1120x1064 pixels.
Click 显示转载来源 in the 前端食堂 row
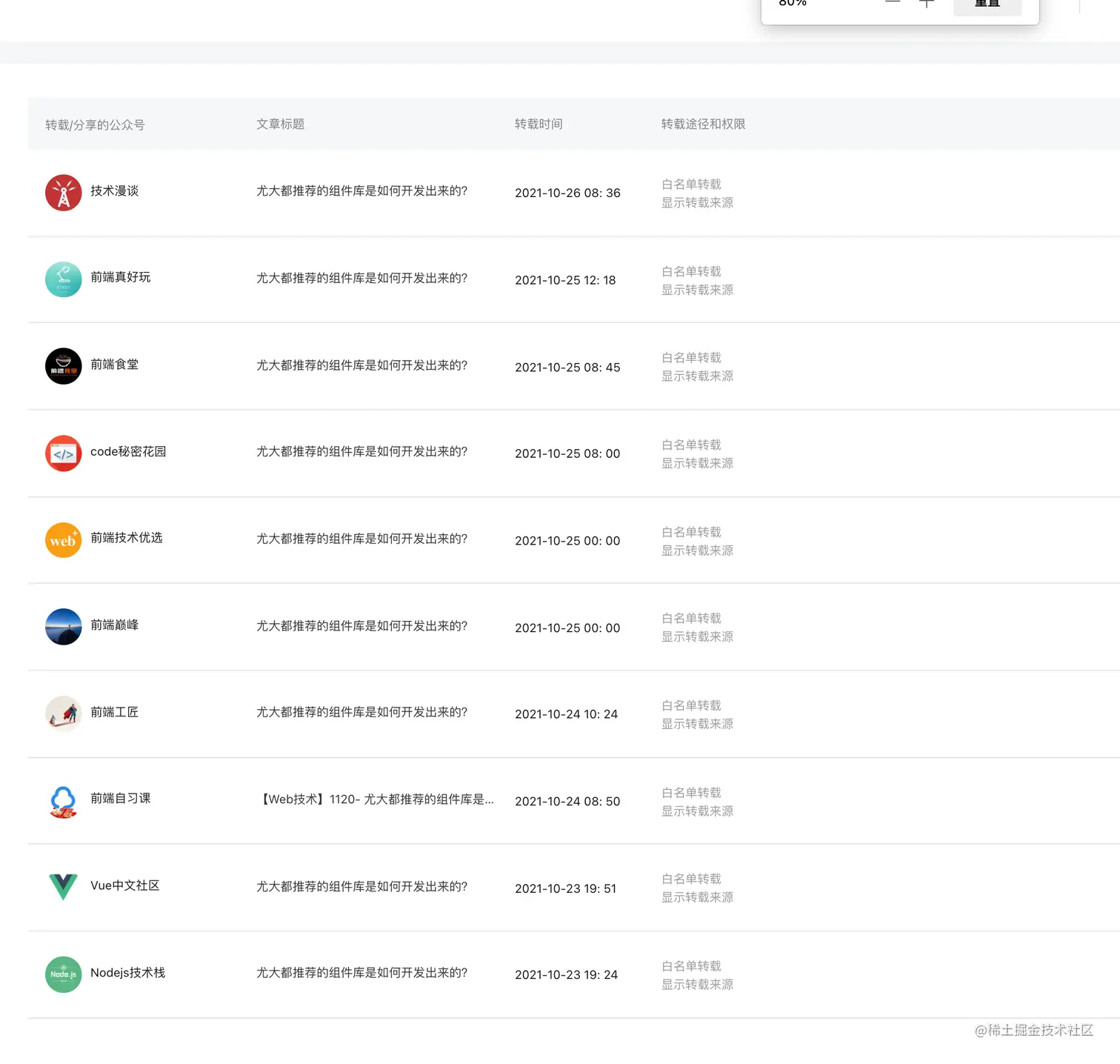click(697, 376)
